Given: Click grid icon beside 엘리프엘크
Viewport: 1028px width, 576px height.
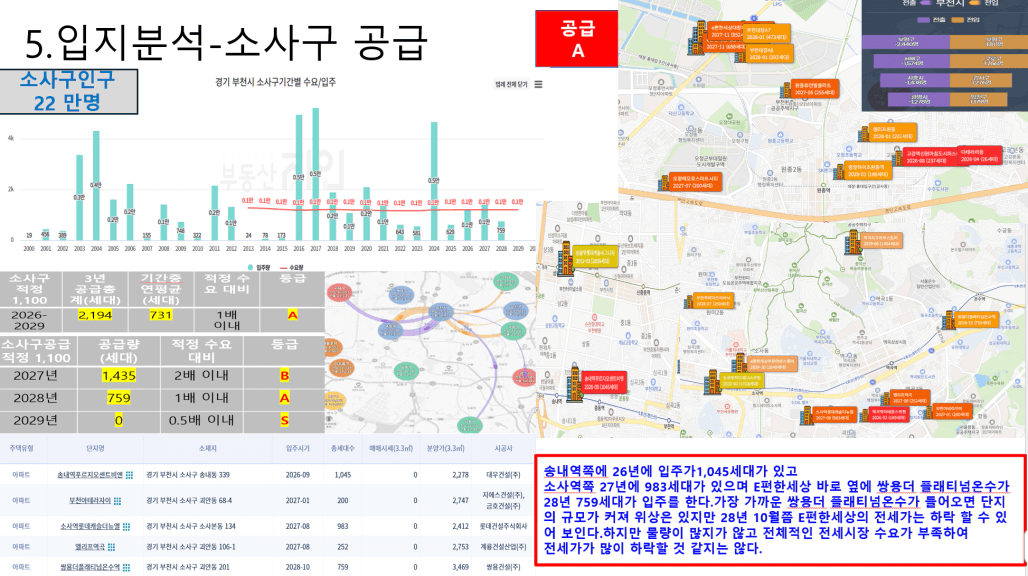Looking at the screenshot, I should point(111,547).
